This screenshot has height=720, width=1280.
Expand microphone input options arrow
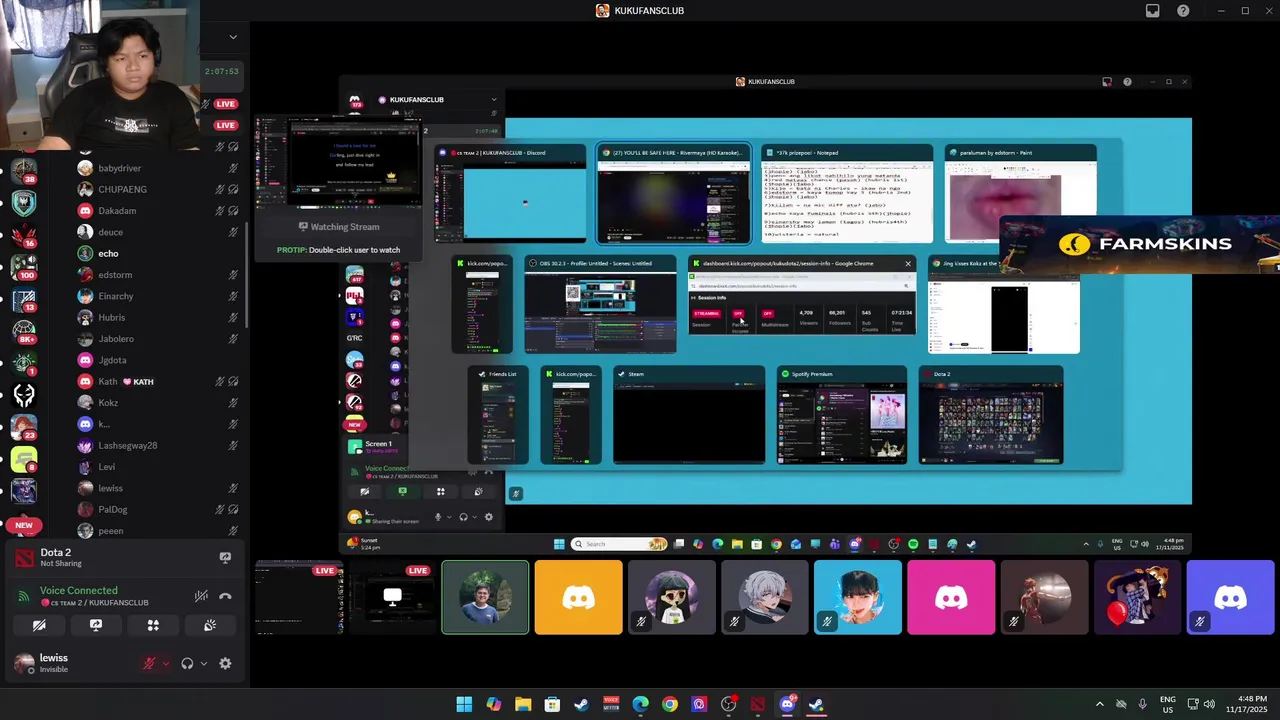166,663
